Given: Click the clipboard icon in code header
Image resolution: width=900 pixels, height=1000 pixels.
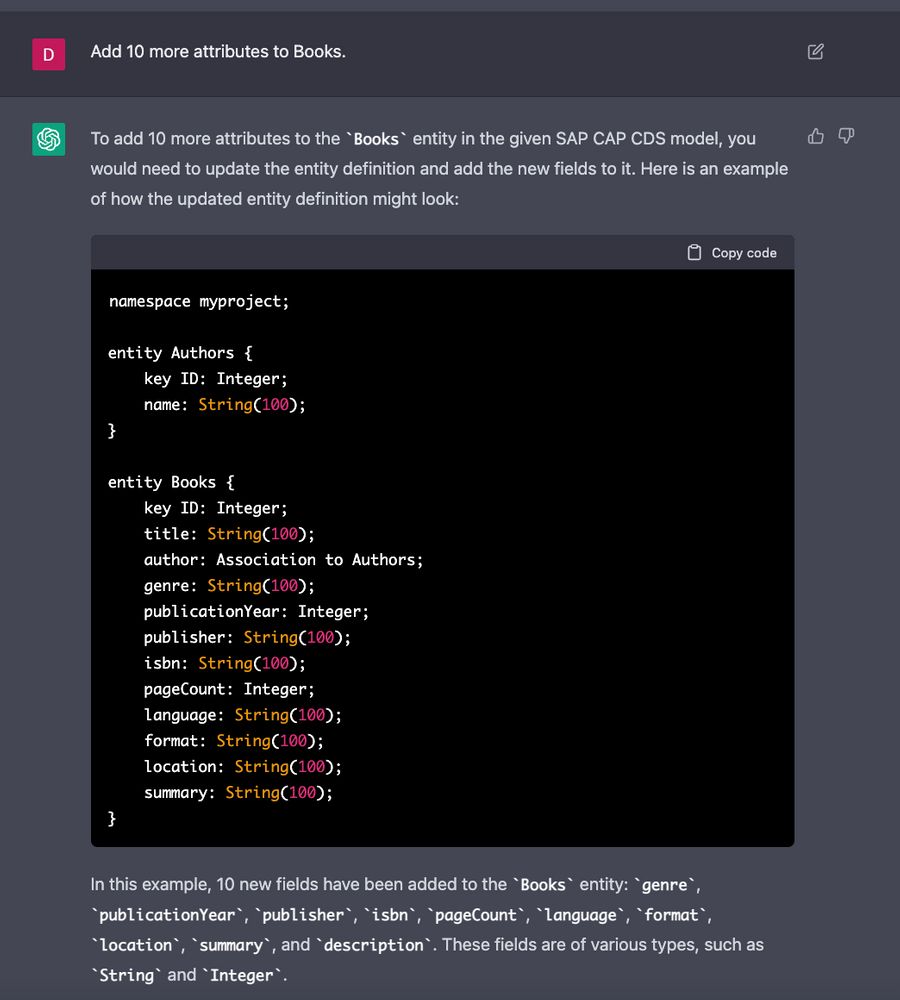Looking at the screenshot, I should coord(694,253).
